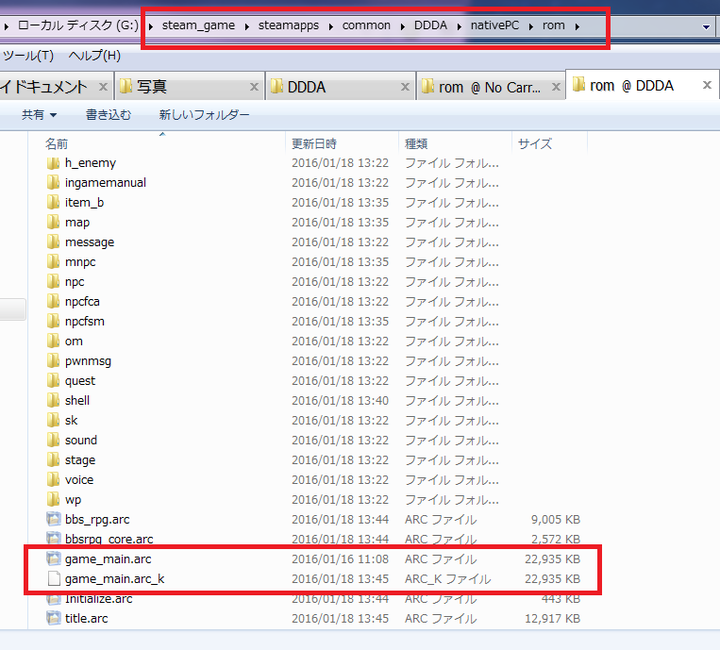This screenshot has width=720, height=650.
Task: Switch to the 写真 tab
Action: click(189, 87)
